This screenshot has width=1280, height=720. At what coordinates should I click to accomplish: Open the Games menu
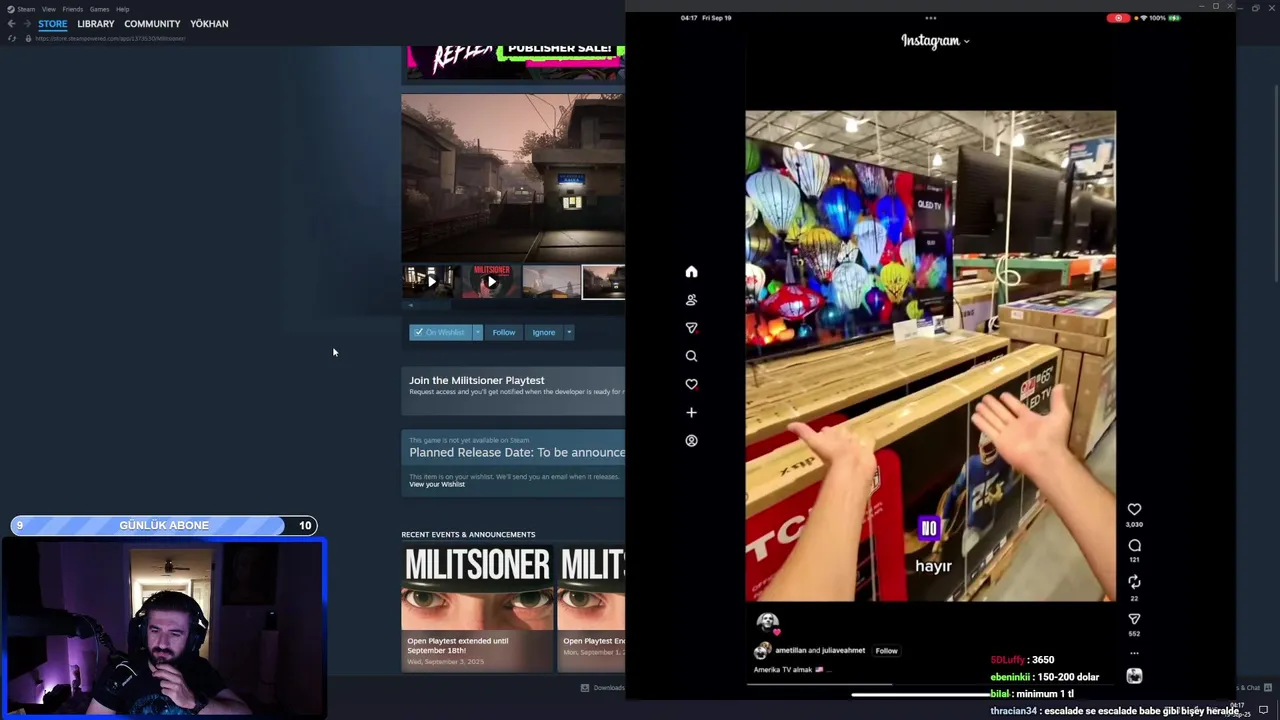[99, 9]
